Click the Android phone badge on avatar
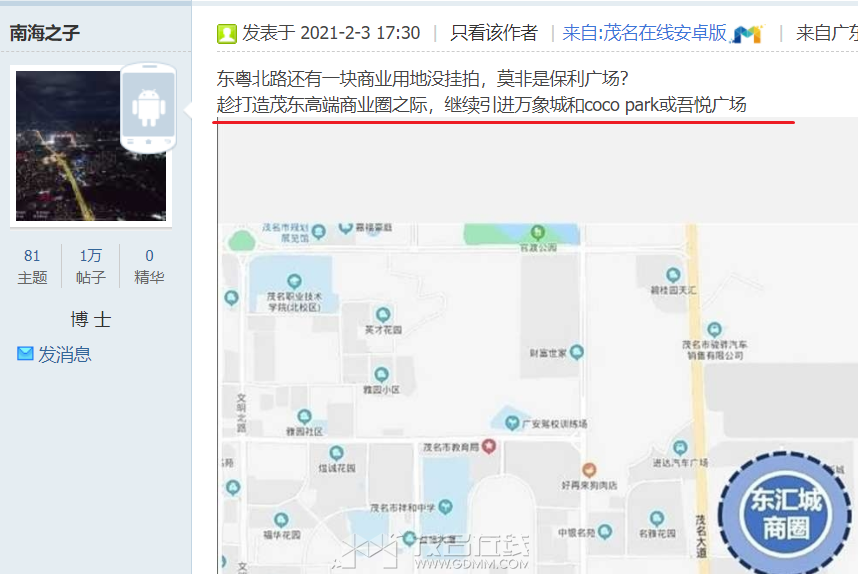The width and height of the screenshot is (858, 574). pos(148,107)
